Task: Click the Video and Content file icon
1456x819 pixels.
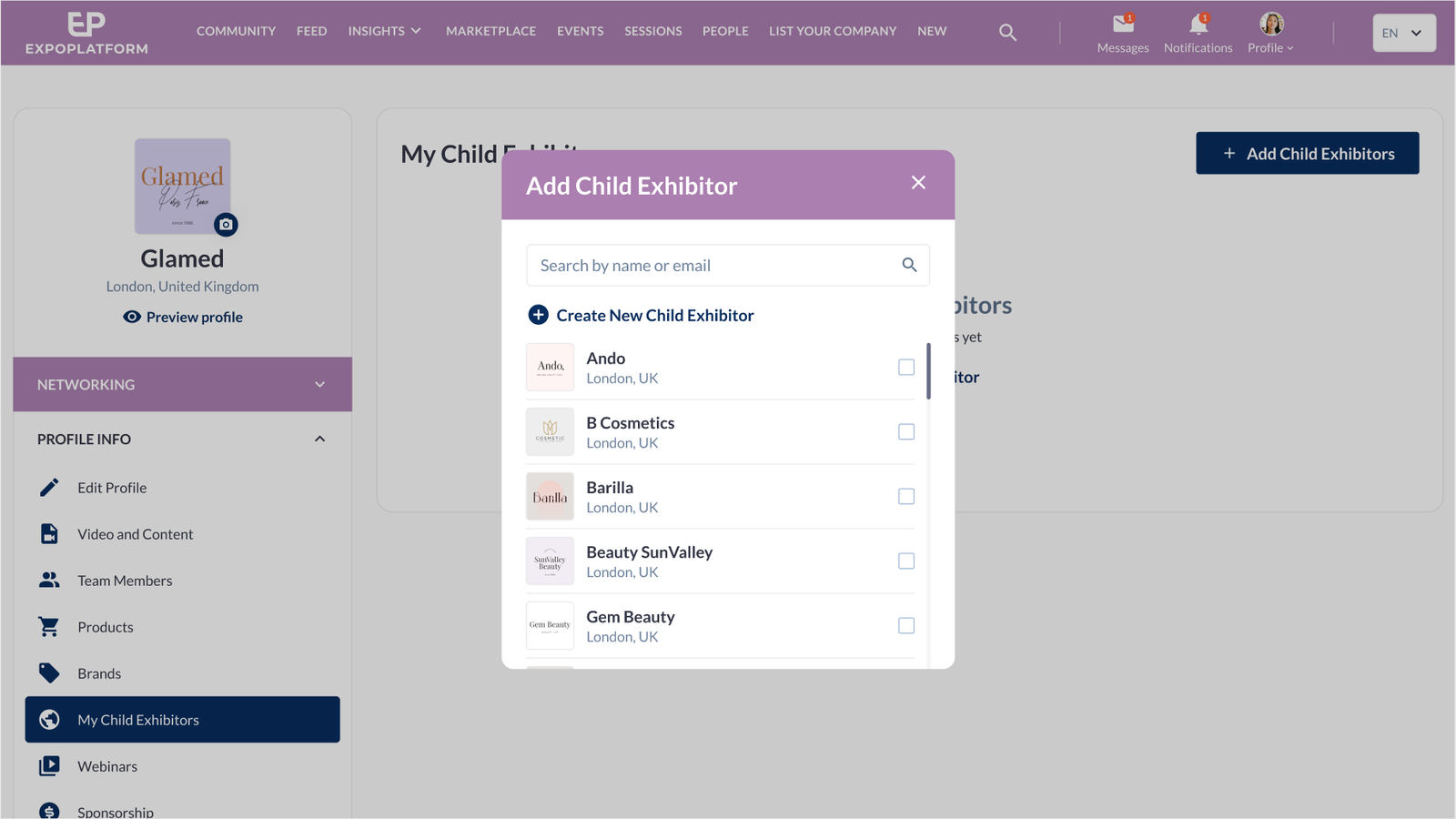Action: coord(49,534)
